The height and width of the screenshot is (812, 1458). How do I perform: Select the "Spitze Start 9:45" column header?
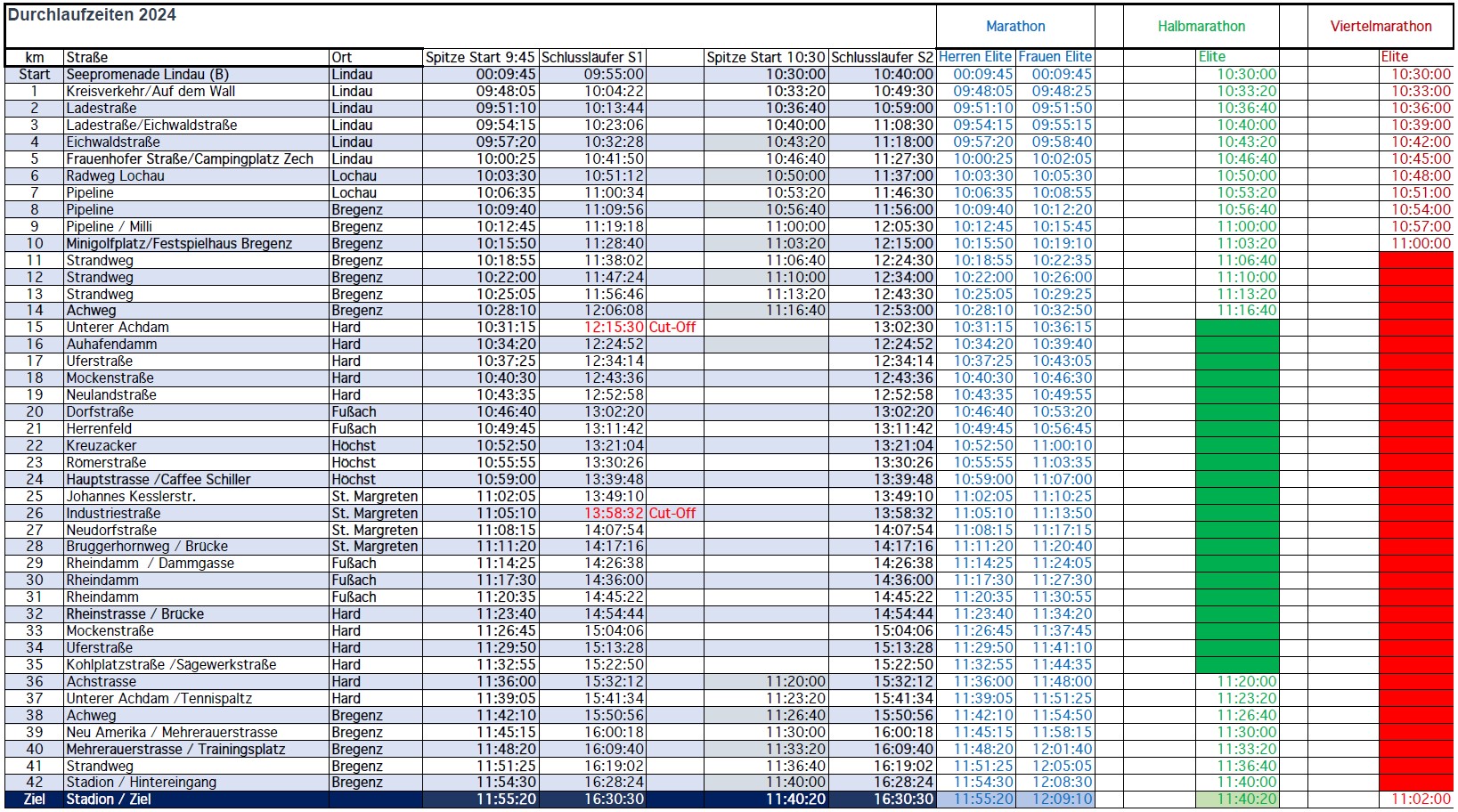tap(480, 57)
